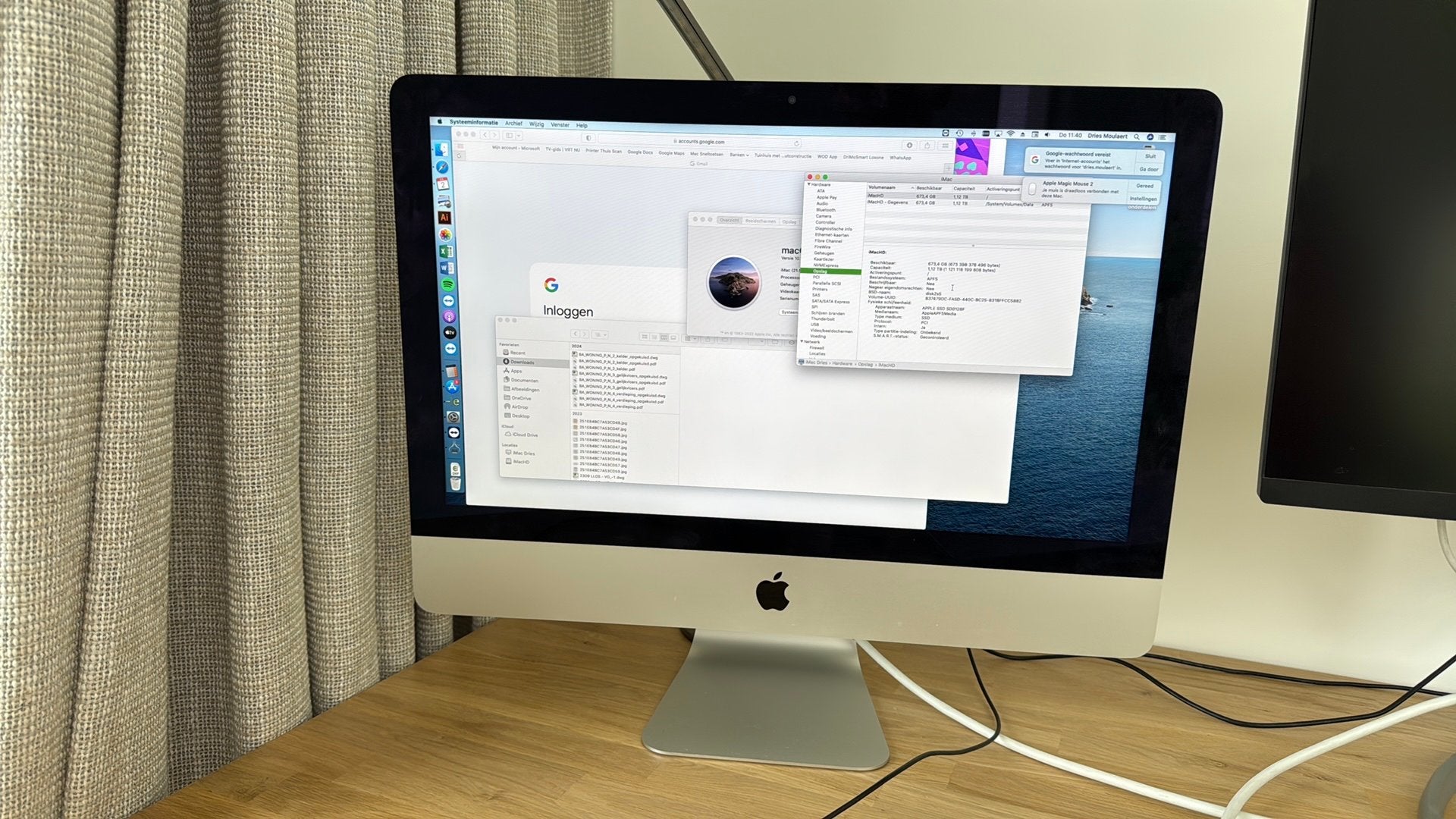The image size is (1456, 819).
Task: Click Sluit on the Google-wachtwoord notification
Action: point(1150,156)
